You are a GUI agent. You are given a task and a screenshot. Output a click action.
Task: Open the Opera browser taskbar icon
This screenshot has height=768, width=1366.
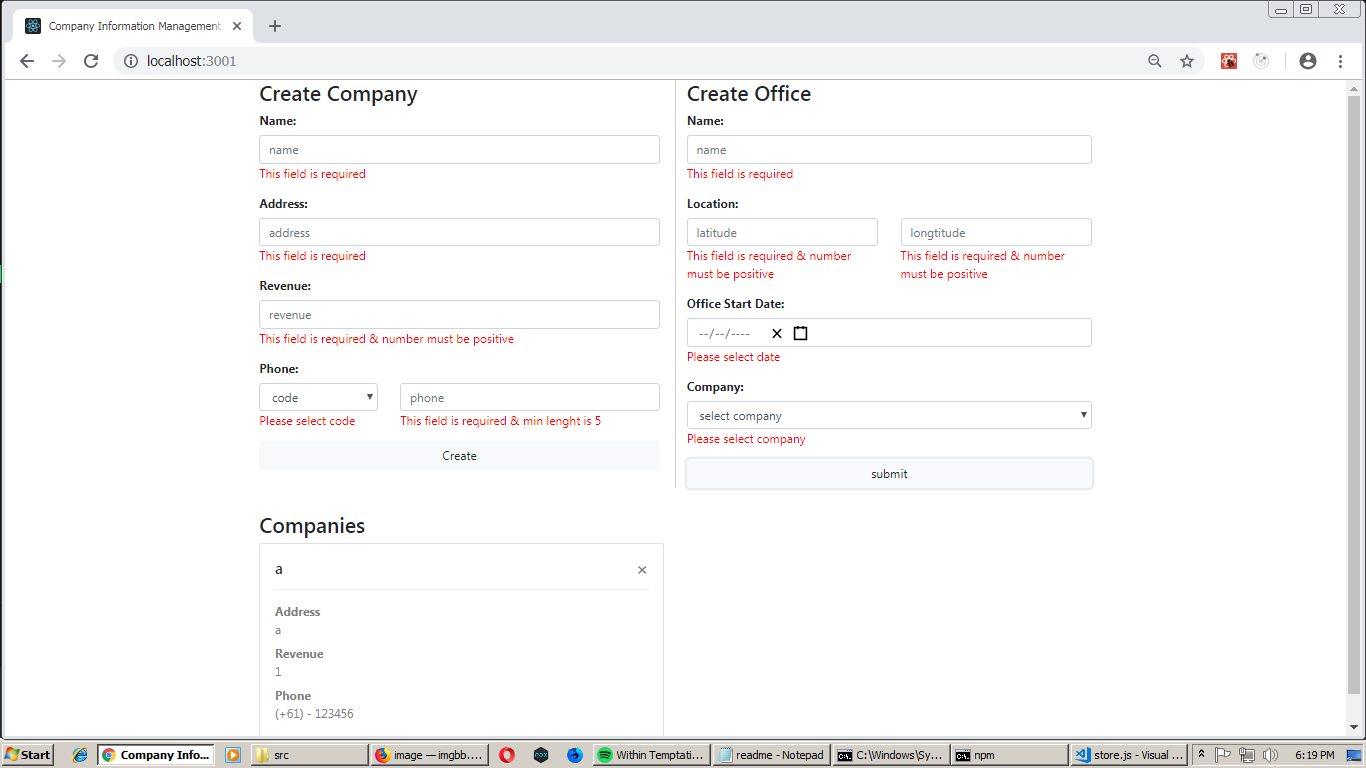coord(507,755)
